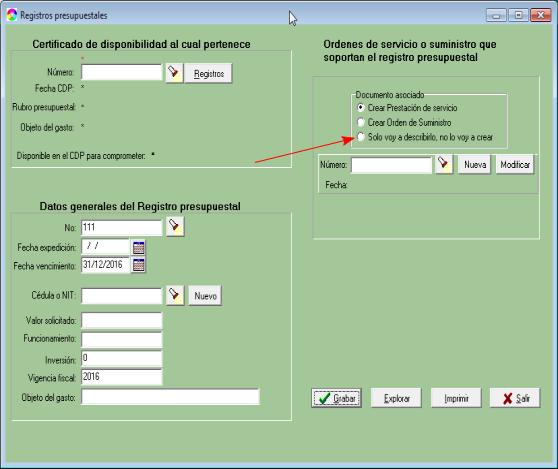Exit with the Salir button

(515, 398)
